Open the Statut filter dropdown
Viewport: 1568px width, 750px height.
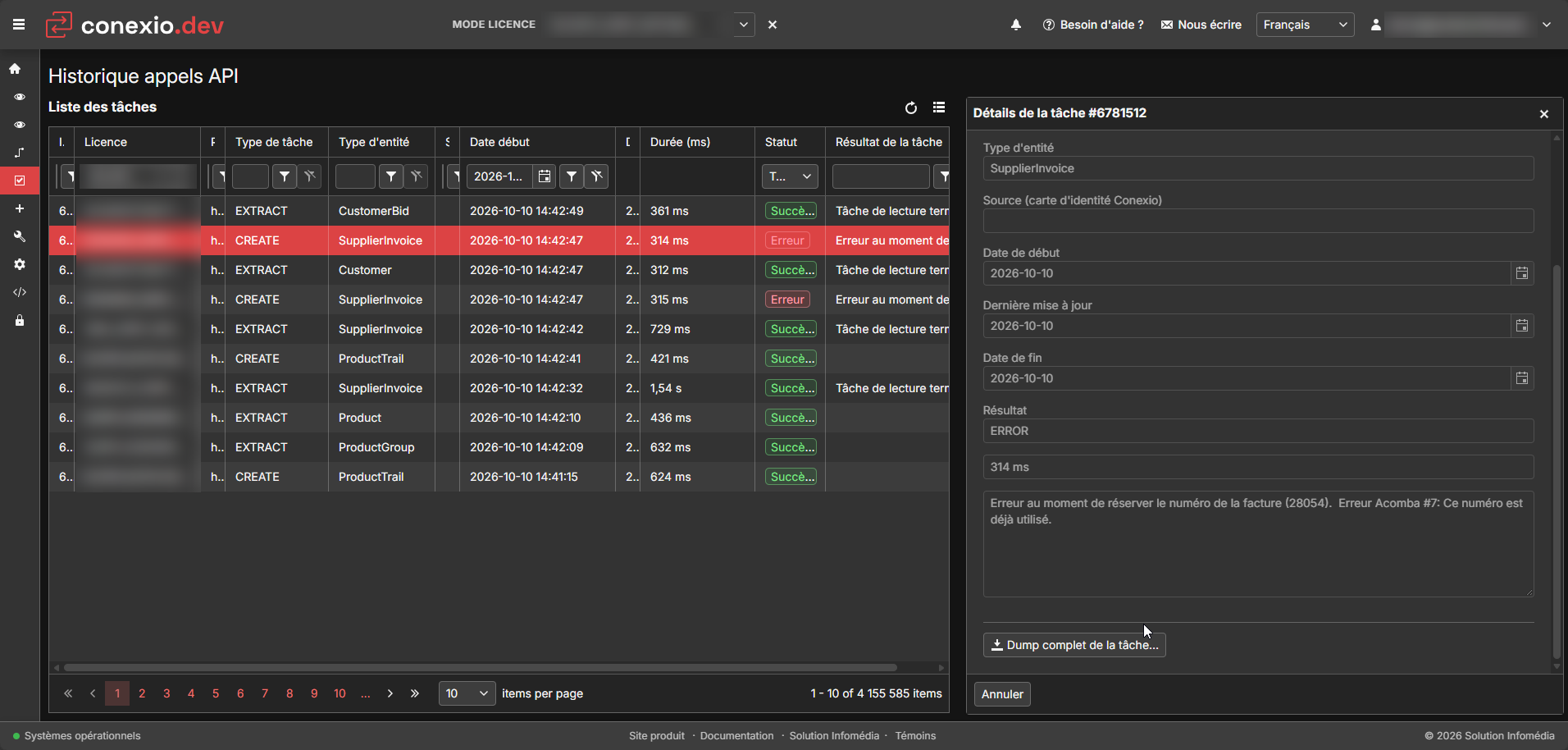click(x=791, y=176)
